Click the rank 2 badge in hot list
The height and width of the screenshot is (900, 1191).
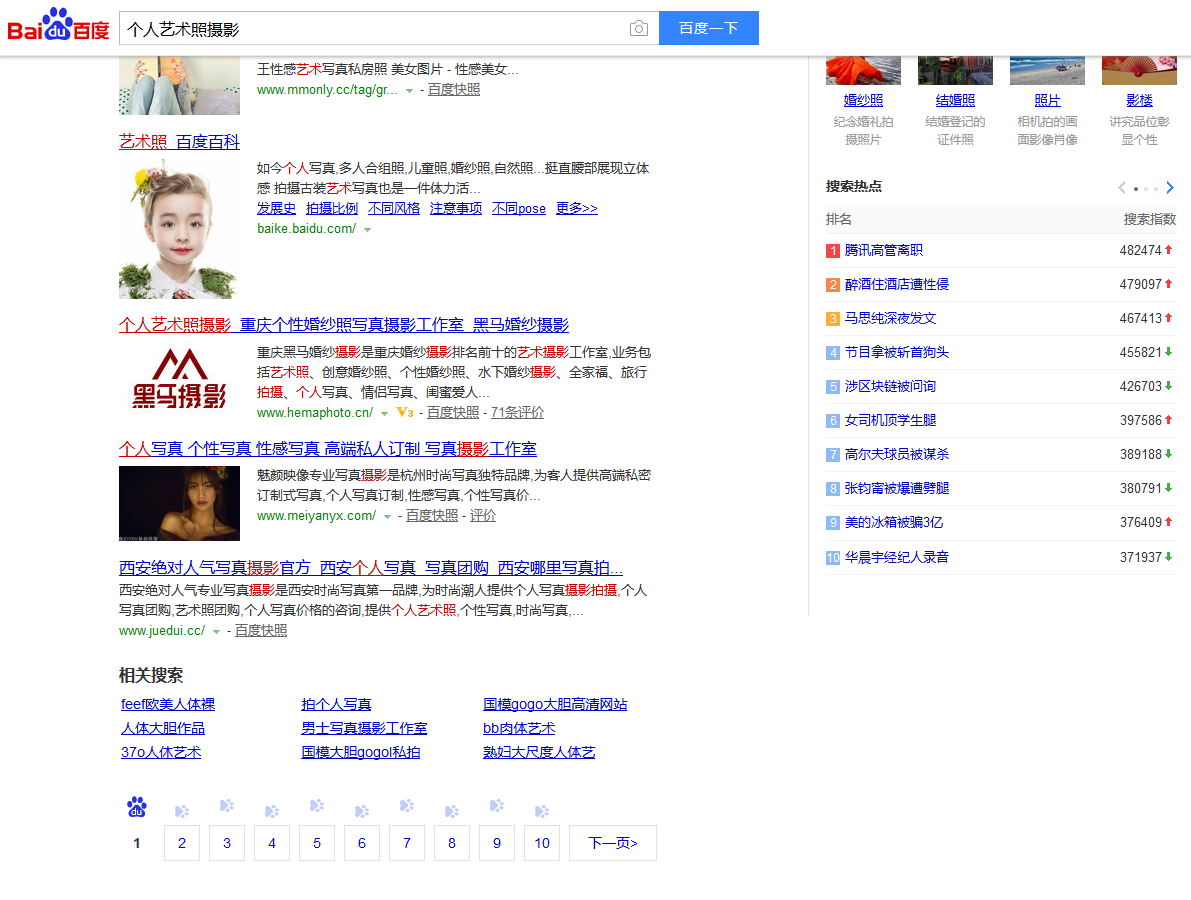(x=833, y=285)
